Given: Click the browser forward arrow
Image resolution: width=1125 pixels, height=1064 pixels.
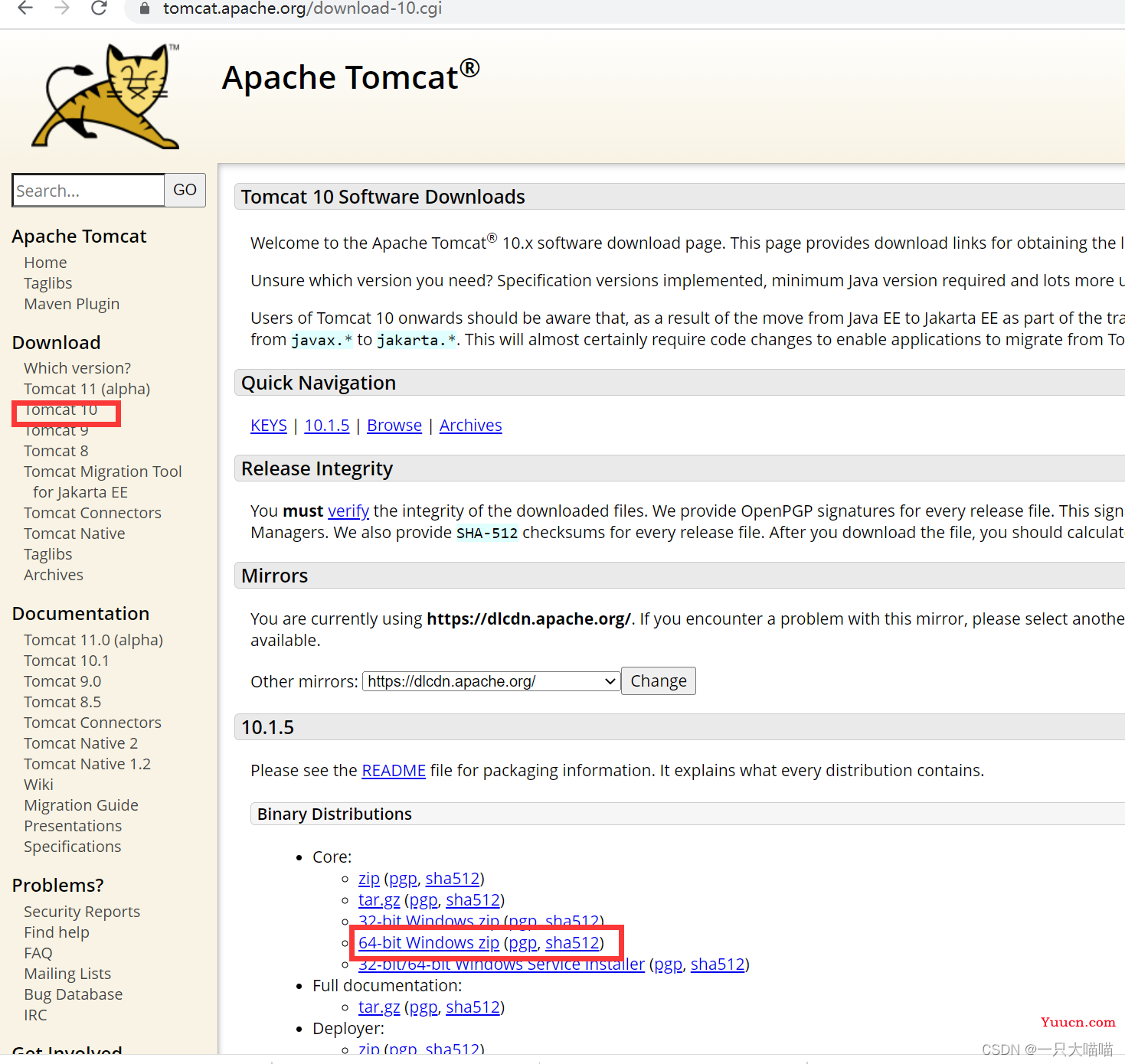Looking at the screenshot, I should [62, 8].
